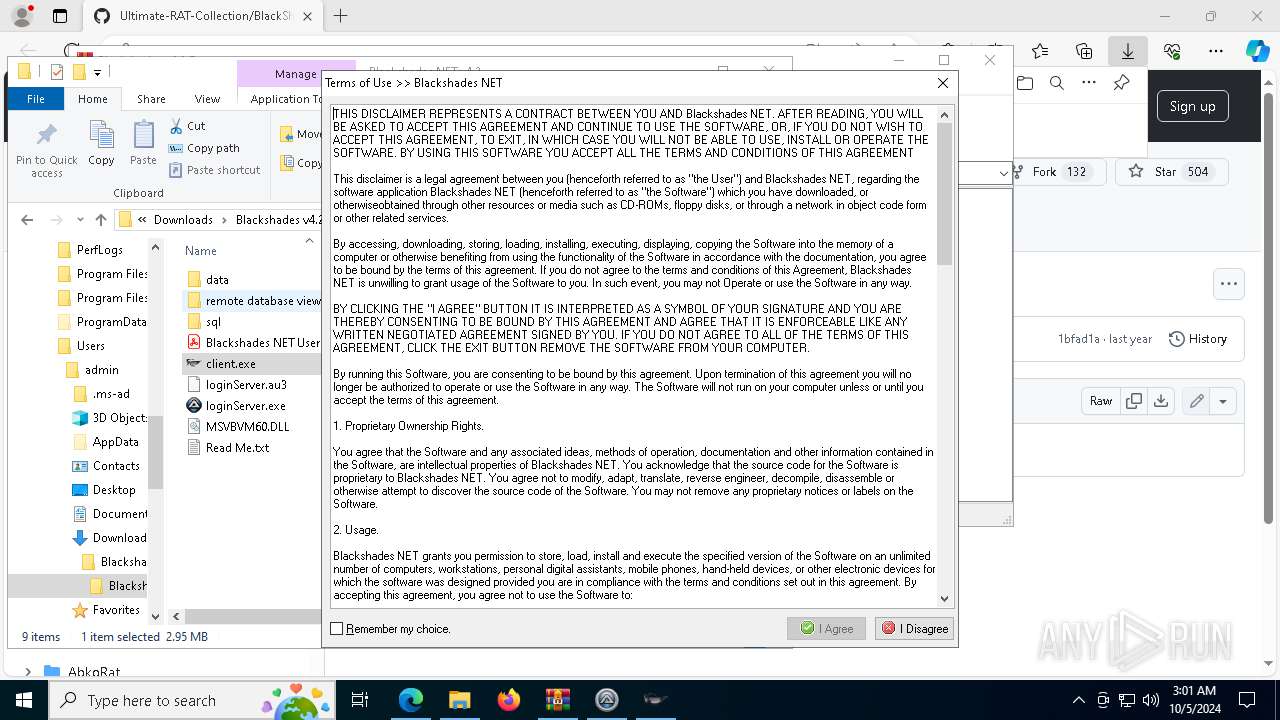This screenshot has width=1280, height=720.
Task: Select client.exe in file list
Action: 230,364
